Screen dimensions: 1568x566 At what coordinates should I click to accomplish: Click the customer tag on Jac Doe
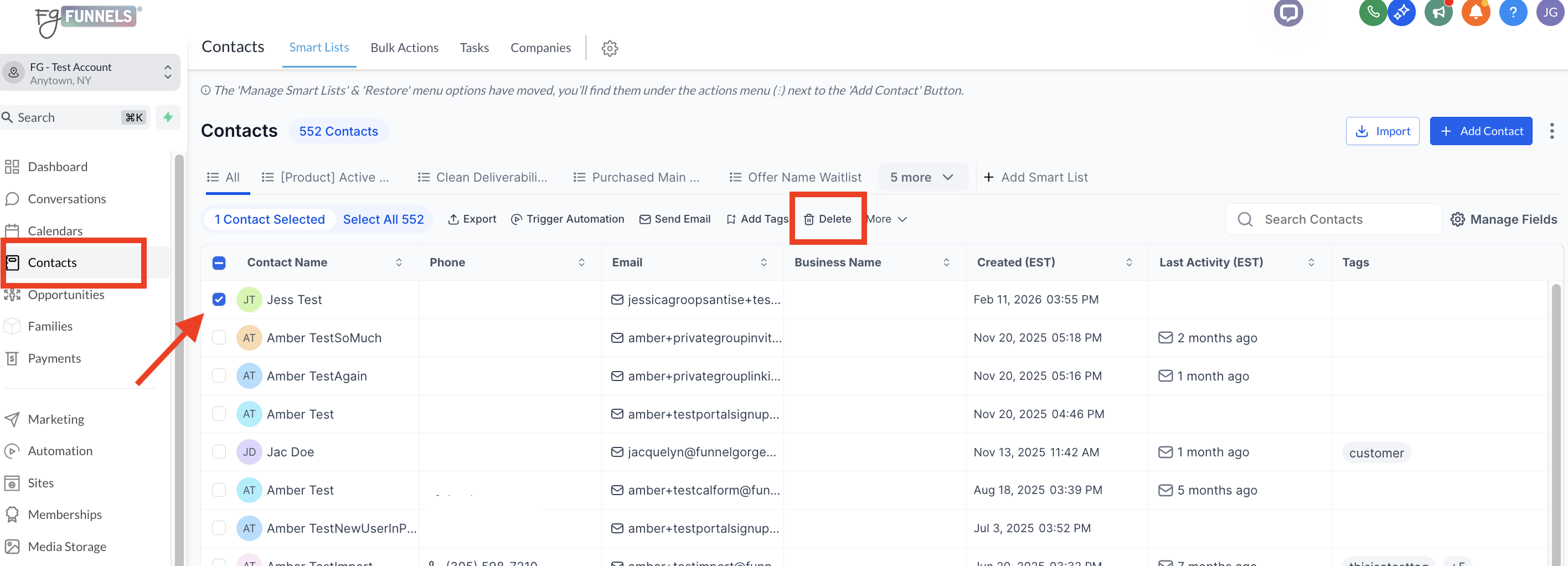click(x=1376, y=453)
